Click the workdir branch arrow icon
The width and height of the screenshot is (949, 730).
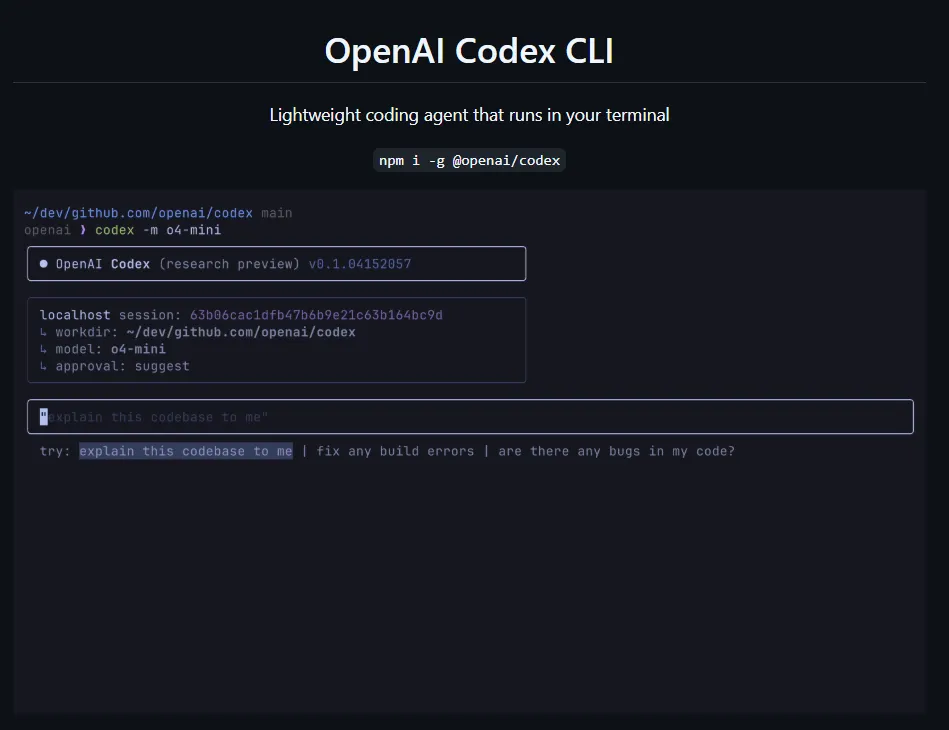(42, 332)
